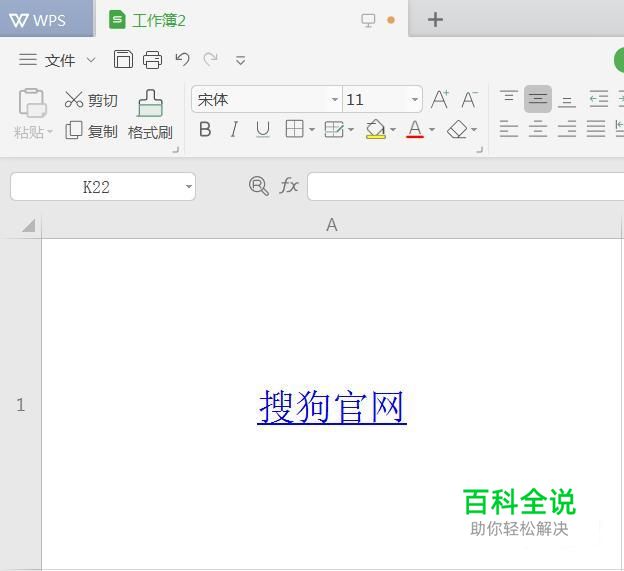Screen dimensions: 624x571
Task: Open the font color dropdown arrow
Action: (x=432, y=129)
